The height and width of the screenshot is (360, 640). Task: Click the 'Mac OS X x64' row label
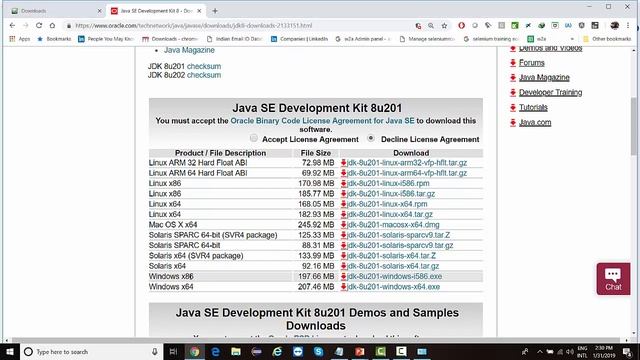point(173,224)
